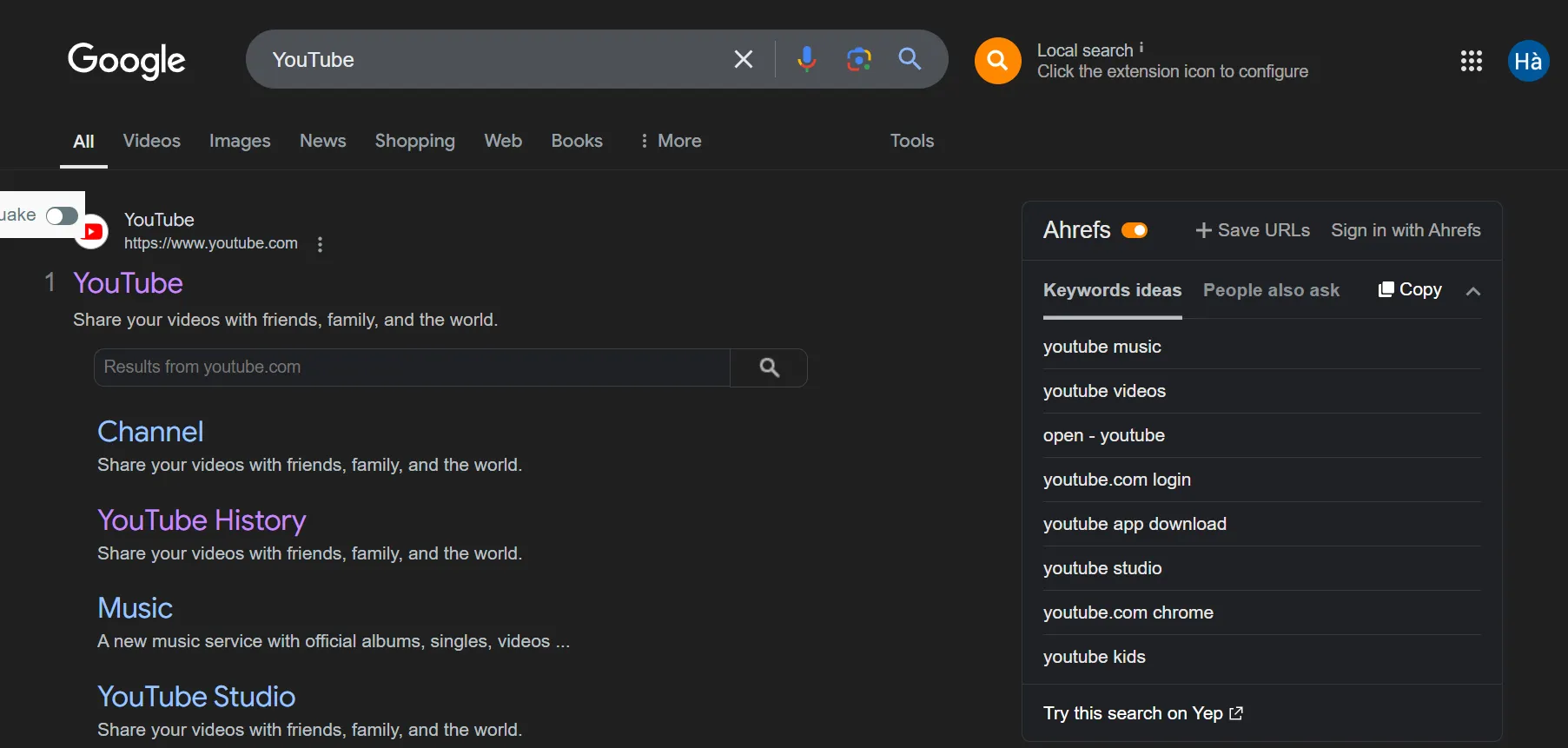
Task: Click the orange Local search extension icon
Action: pos(997,61)
